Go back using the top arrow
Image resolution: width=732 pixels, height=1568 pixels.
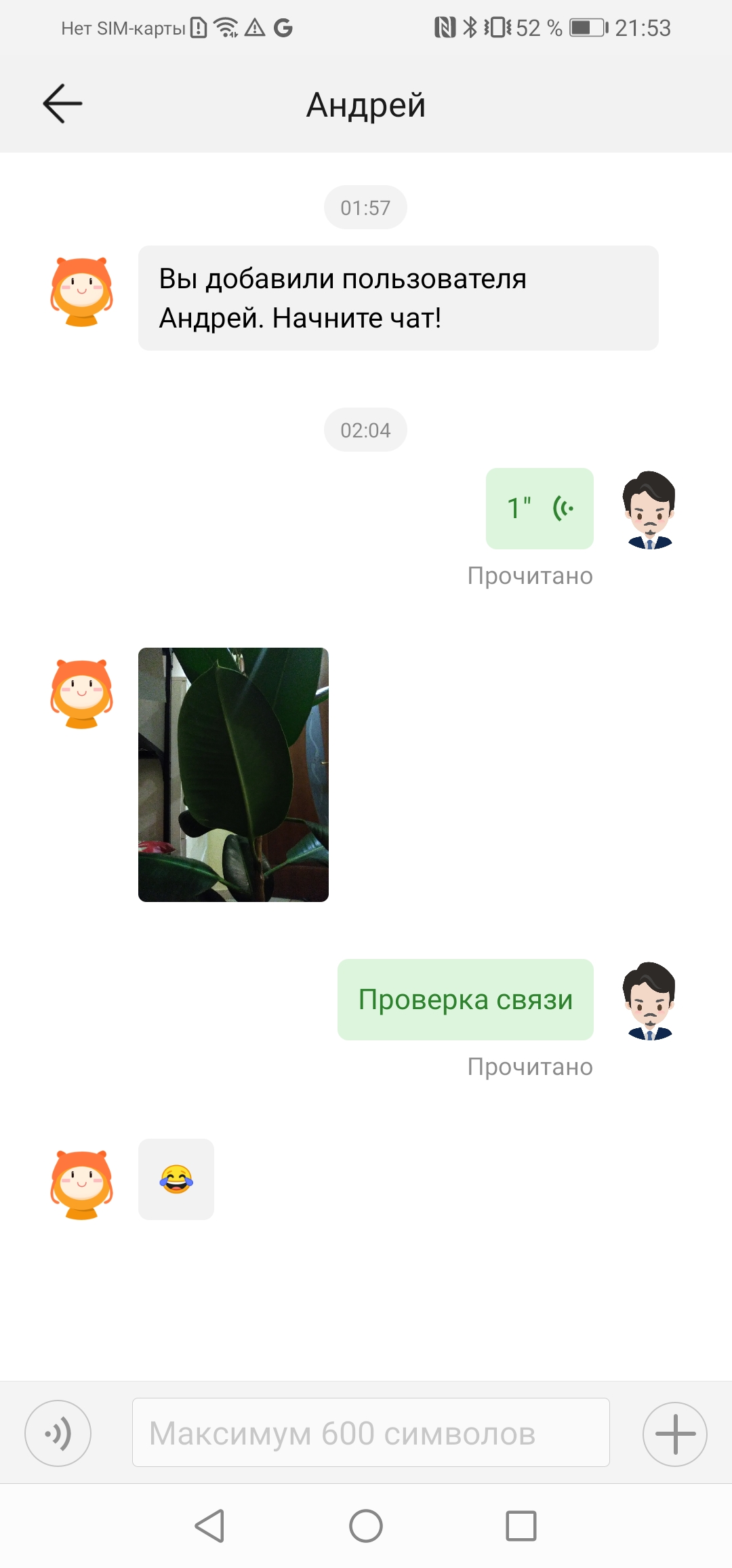[x=62, y=104]
